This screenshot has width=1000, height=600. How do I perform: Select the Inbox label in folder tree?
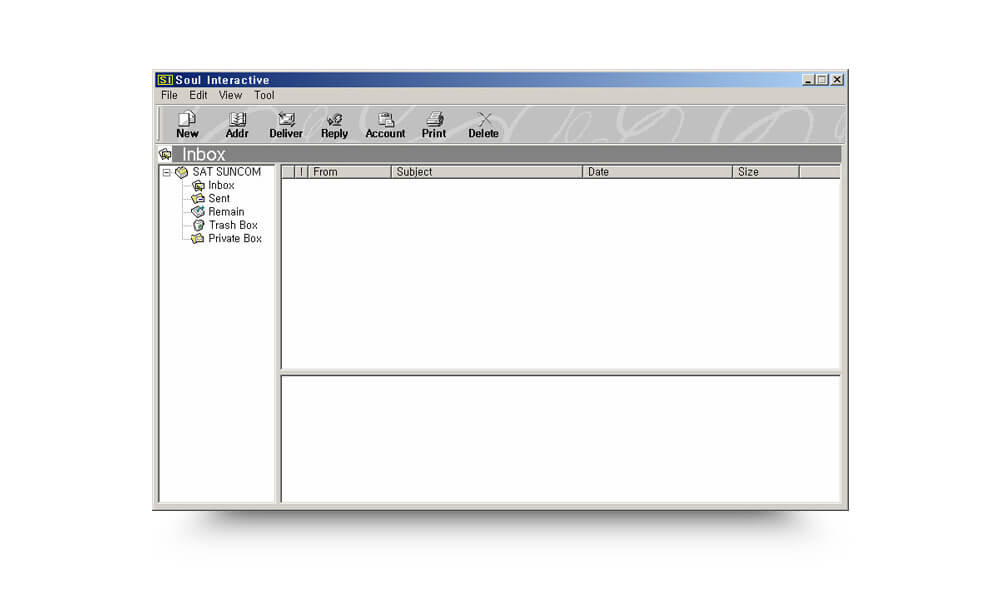221,186
